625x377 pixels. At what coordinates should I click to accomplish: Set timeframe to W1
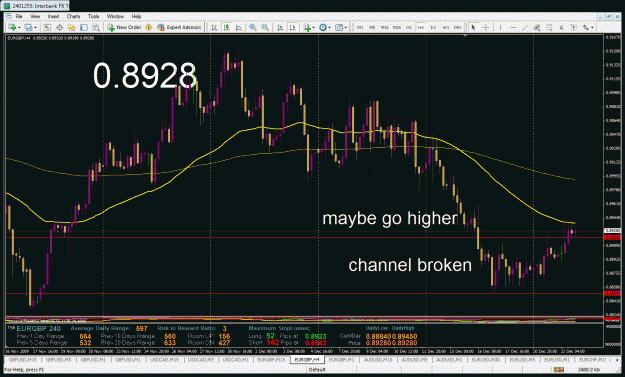[446, 27]
